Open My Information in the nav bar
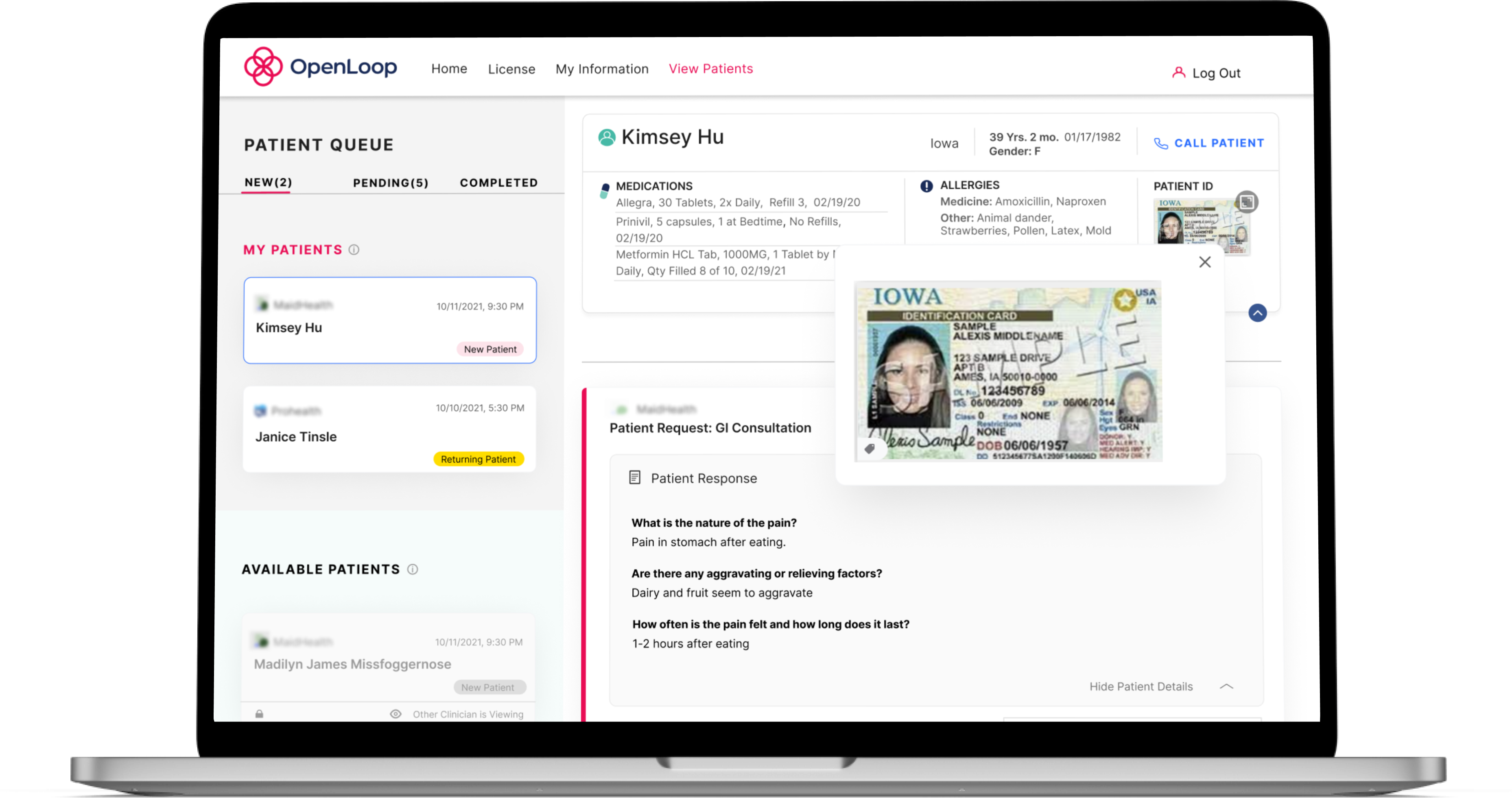1512x809 pixels. click(x=602, y=69)
